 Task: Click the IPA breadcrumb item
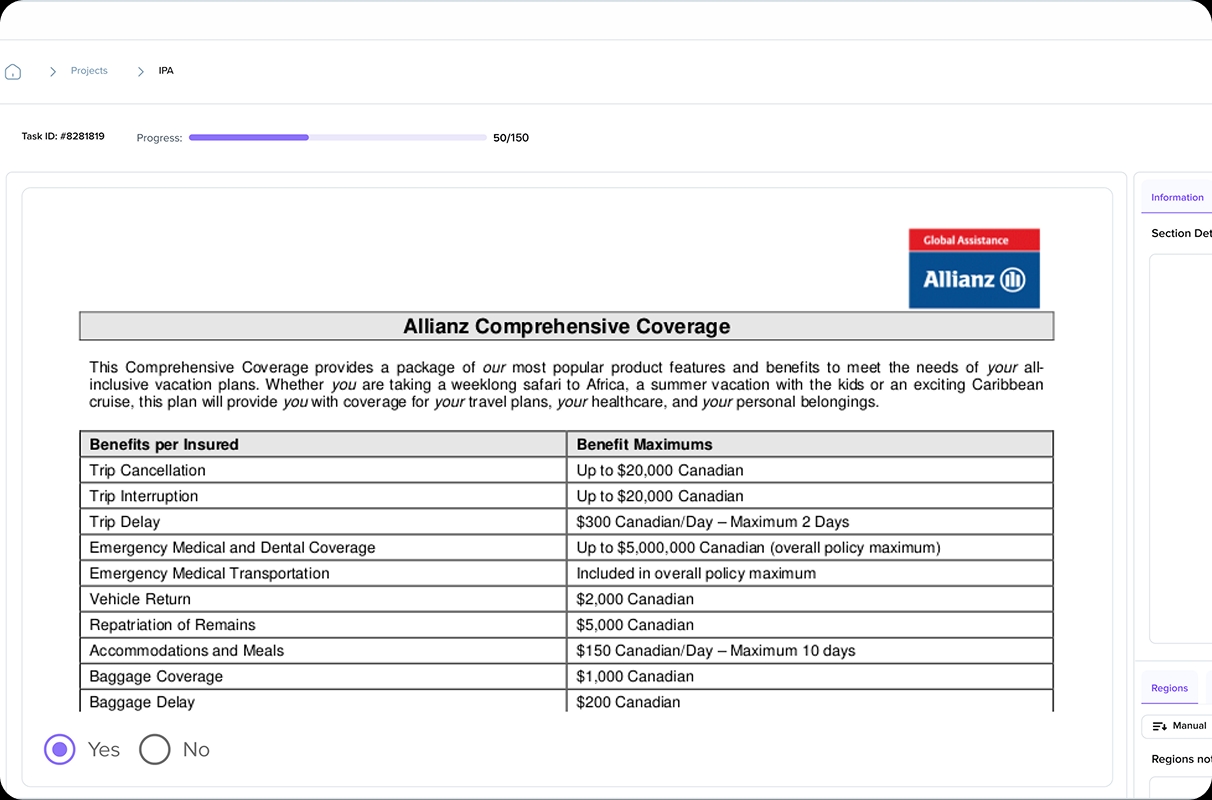click(166, 71)
